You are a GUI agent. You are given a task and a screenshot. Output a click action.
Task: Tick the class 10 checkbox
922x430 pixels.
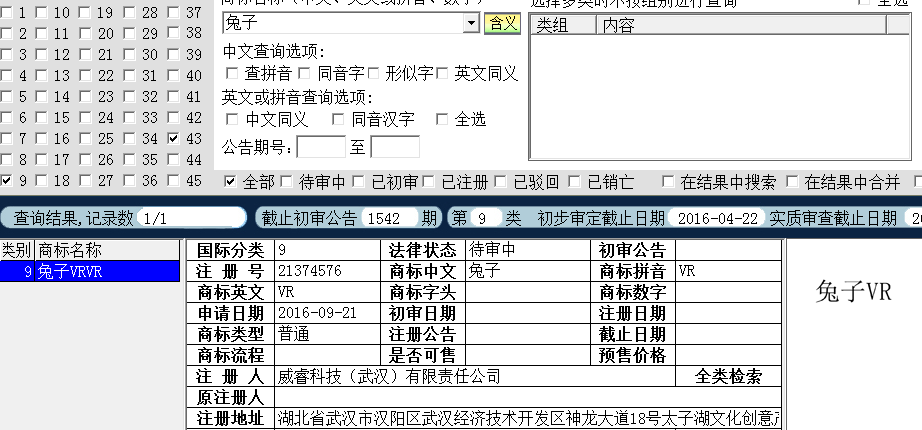41,12
